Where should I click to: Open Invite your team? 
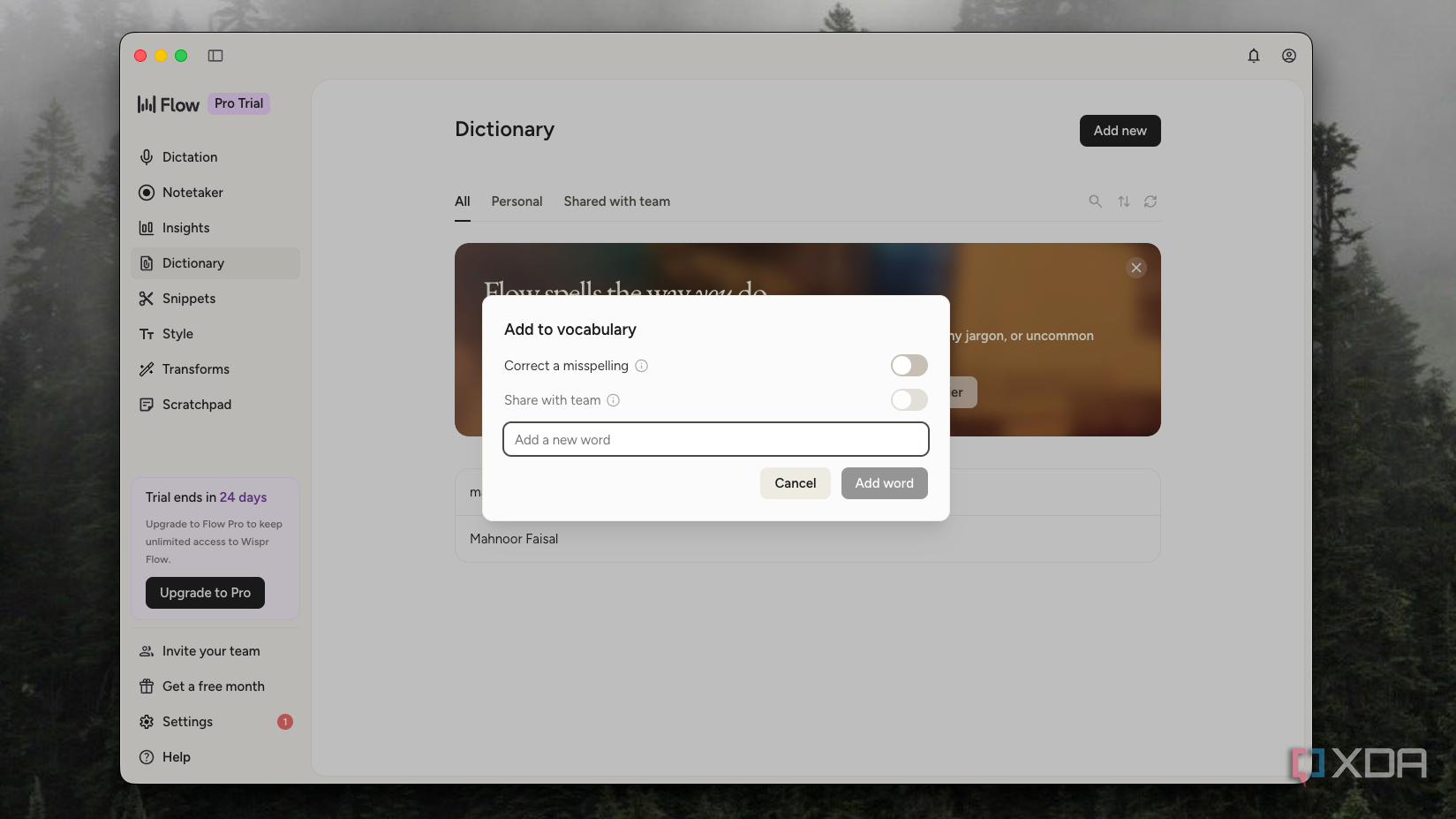[215, 651]
